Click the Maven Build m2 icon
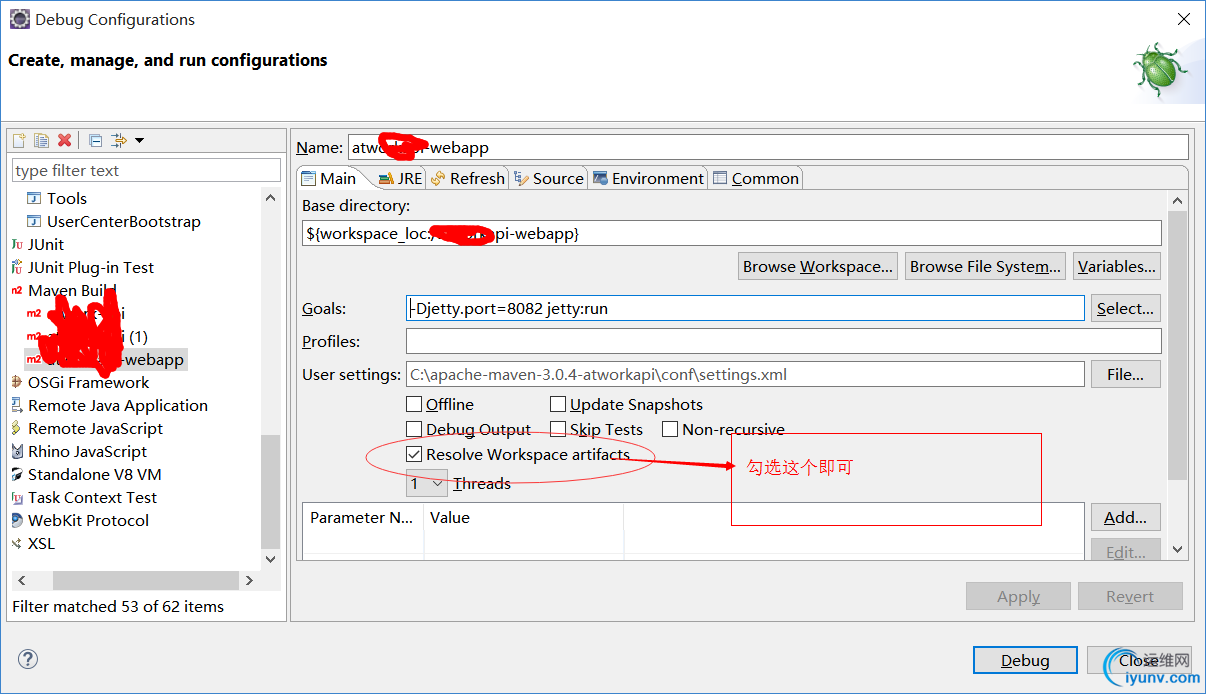Viewport: 1206px width, 694px height. point(17,290)
